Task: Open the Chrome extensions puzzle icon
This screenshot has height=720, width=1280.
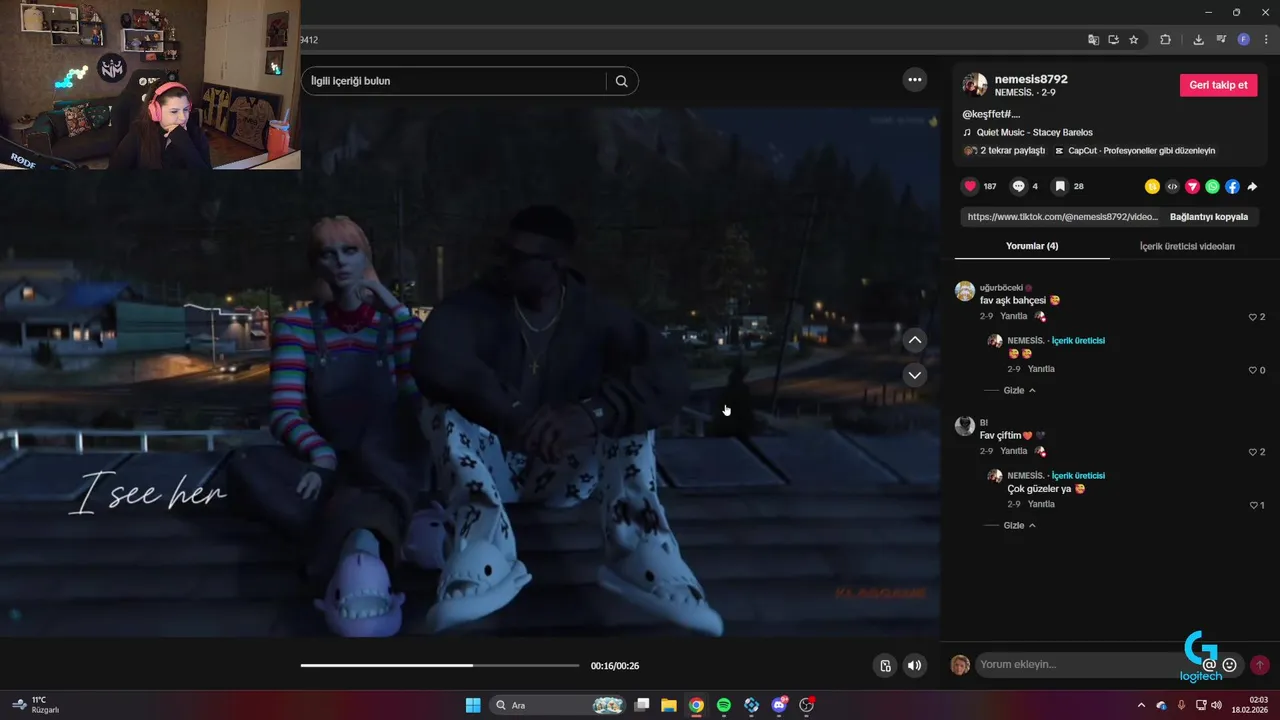Action: tap(1165, 40)
